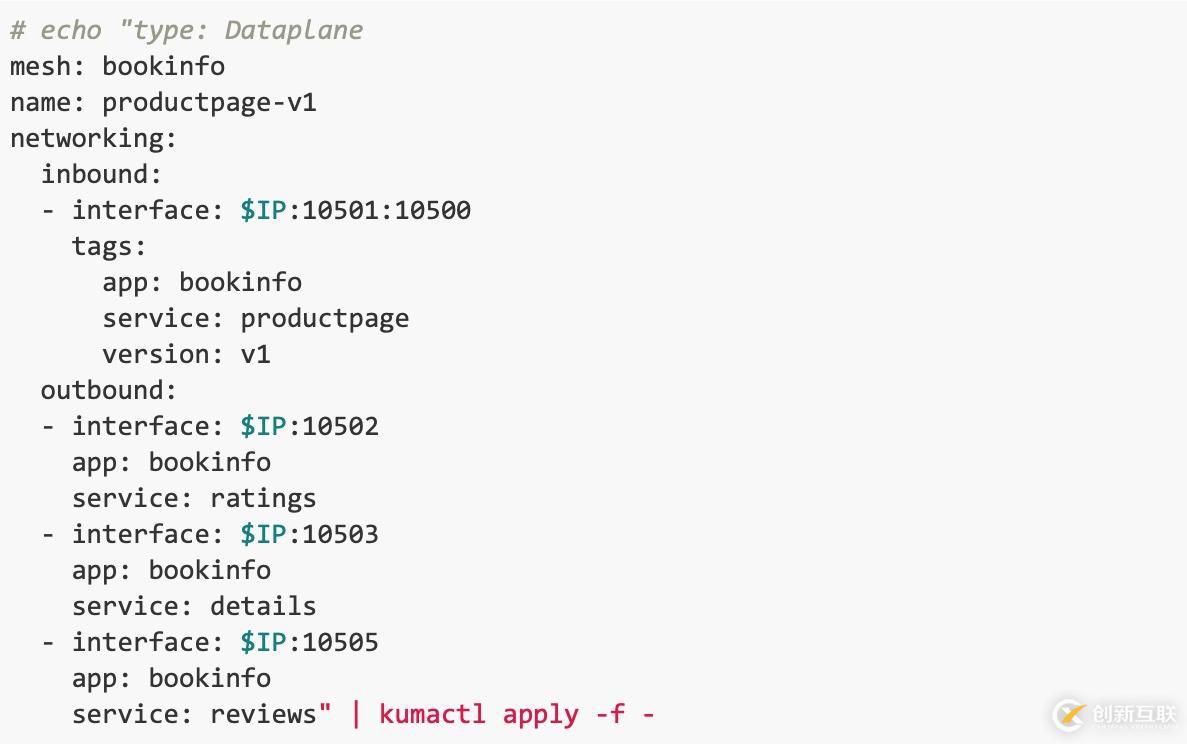Click the "mesh: bookinfo" line

(x=117, y=66)
